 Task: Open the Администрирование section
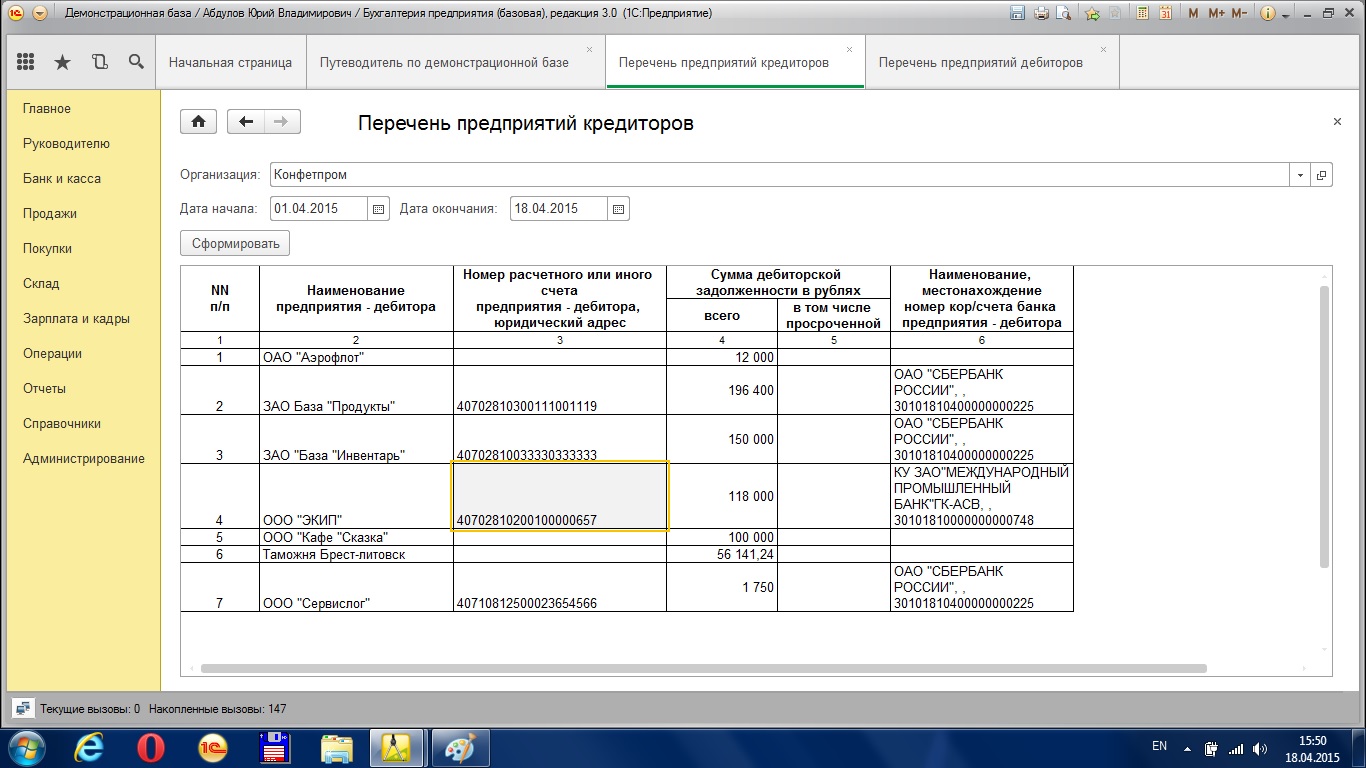pyautogui.click(x=84, y=458)
